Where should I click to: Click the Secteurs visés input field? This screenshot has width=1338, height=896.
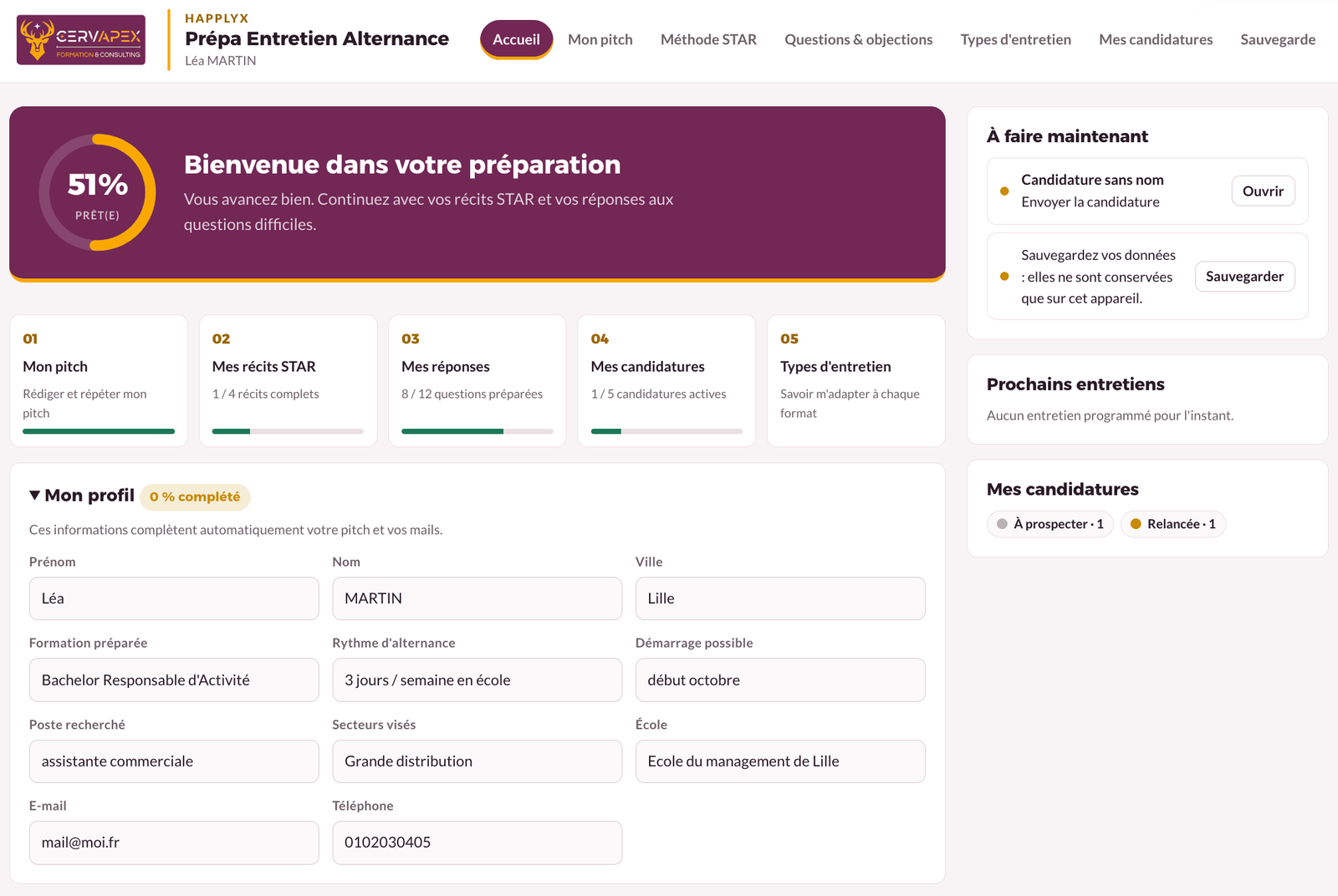[x=477, y=761]
